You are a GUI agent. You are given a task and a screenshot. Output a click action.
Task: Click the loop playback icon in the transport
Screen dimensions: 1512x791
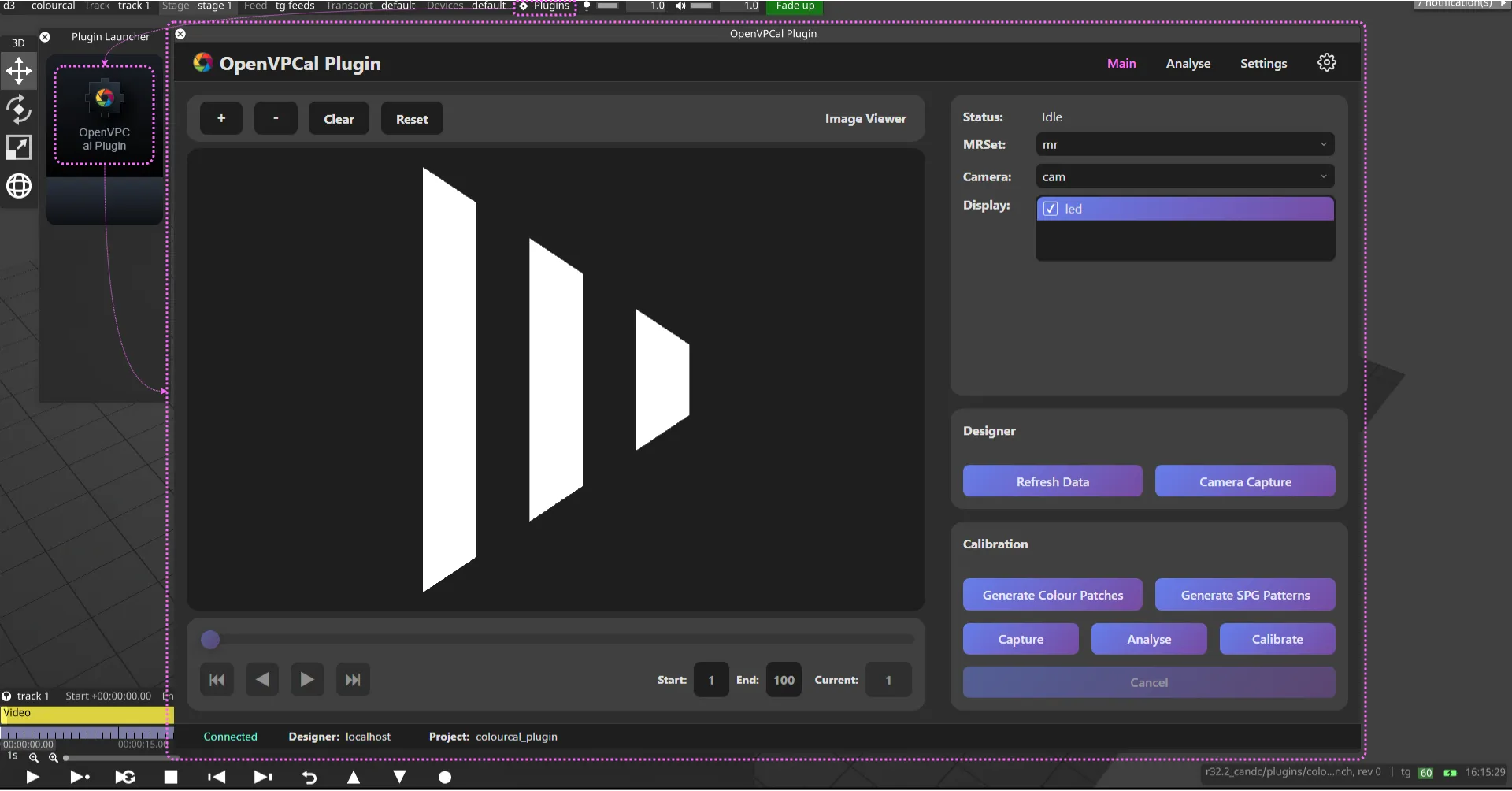pos(125,778)
